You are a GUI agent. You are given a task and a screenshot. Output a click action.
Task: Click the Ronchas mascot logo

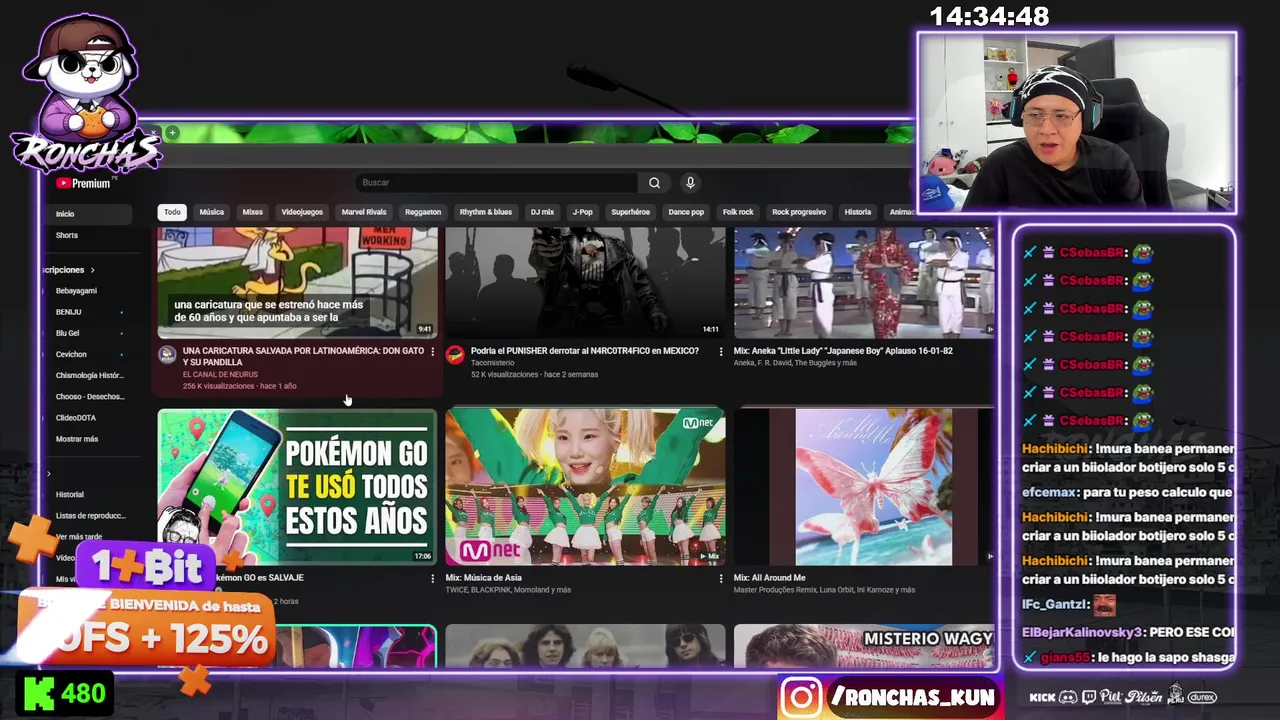pyautogui.click(x=84, y=94)
